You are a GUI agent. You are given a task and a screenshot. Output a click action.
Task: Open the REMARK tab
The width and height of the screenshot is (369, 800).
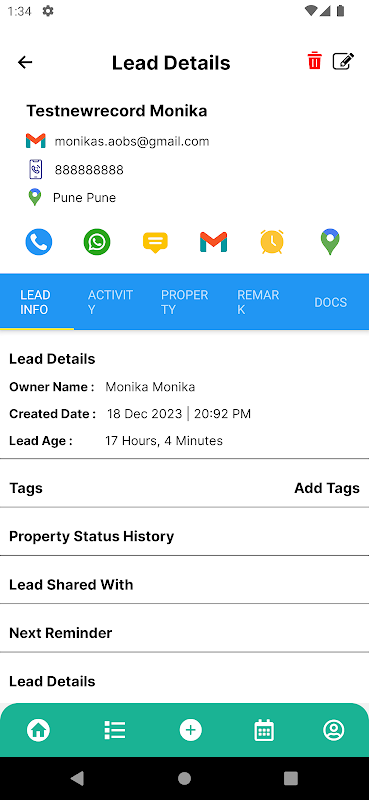pyautogui.click(x=258, y=302)
